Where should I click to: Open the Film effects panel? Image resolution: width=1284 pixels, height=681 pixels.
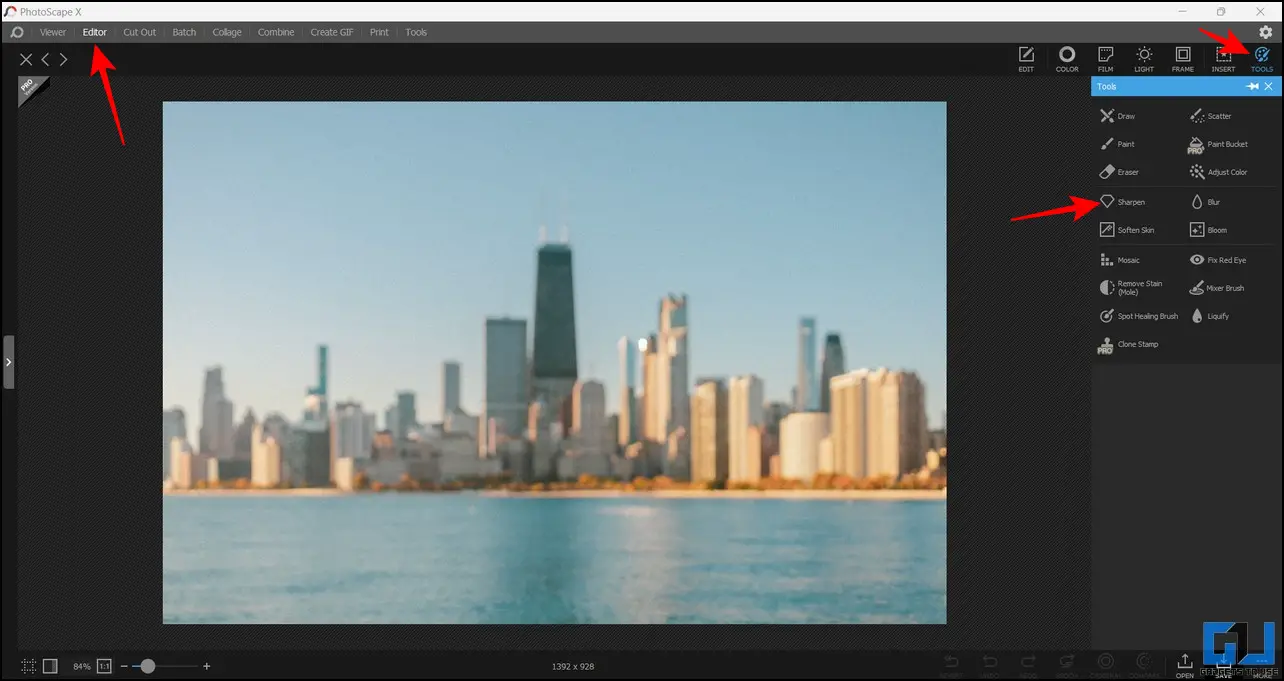point(1105,59)
